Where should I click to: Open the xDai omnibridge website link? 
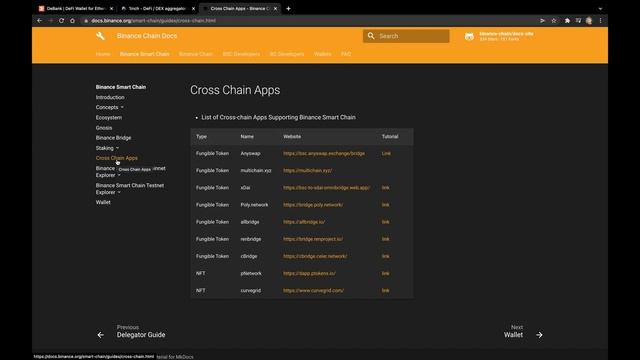click(327, 188)
